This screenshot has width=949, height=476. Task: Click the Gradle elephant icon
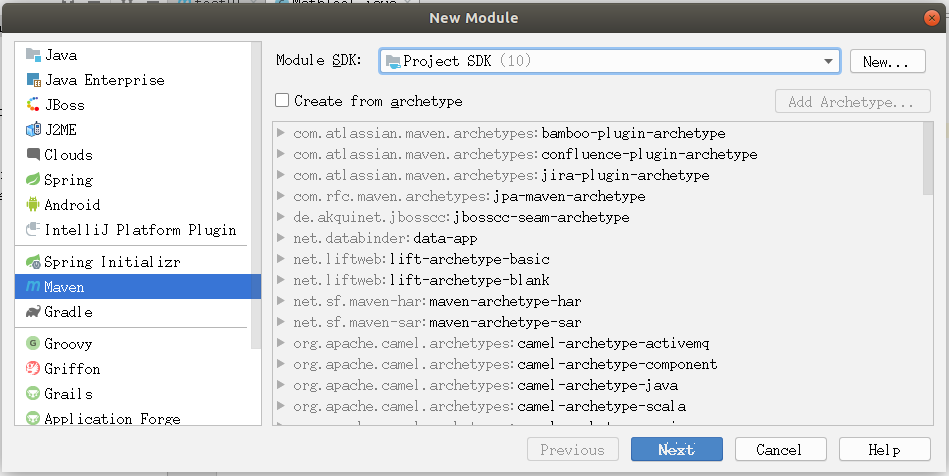[x=34, y=312]
